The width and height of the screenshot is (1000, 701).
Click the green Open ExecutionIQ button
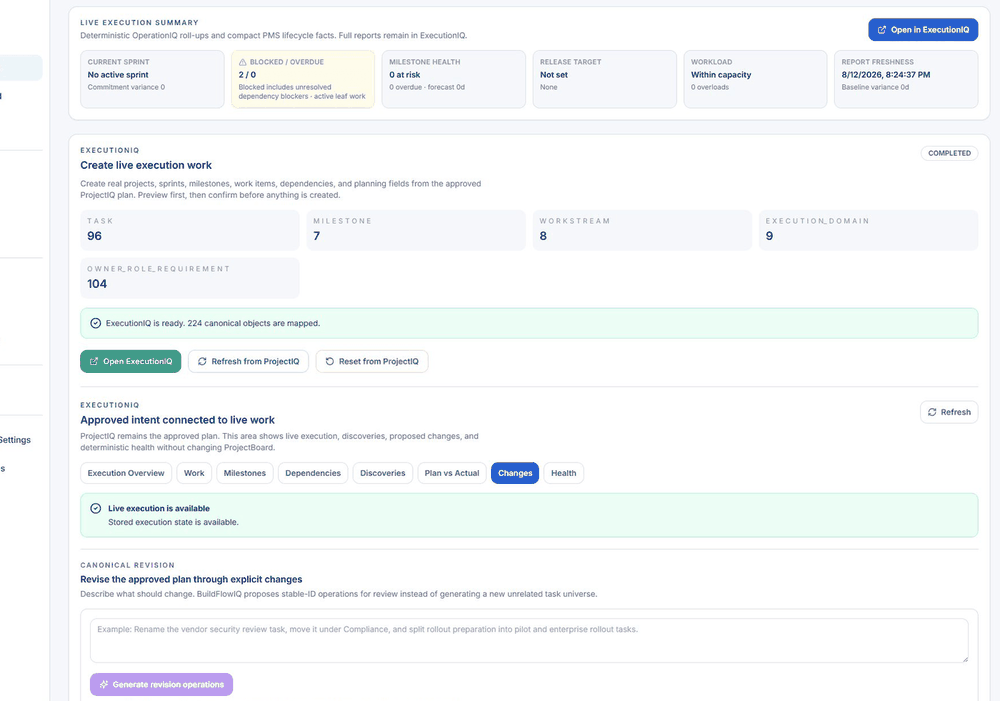(x=131, y=362)
